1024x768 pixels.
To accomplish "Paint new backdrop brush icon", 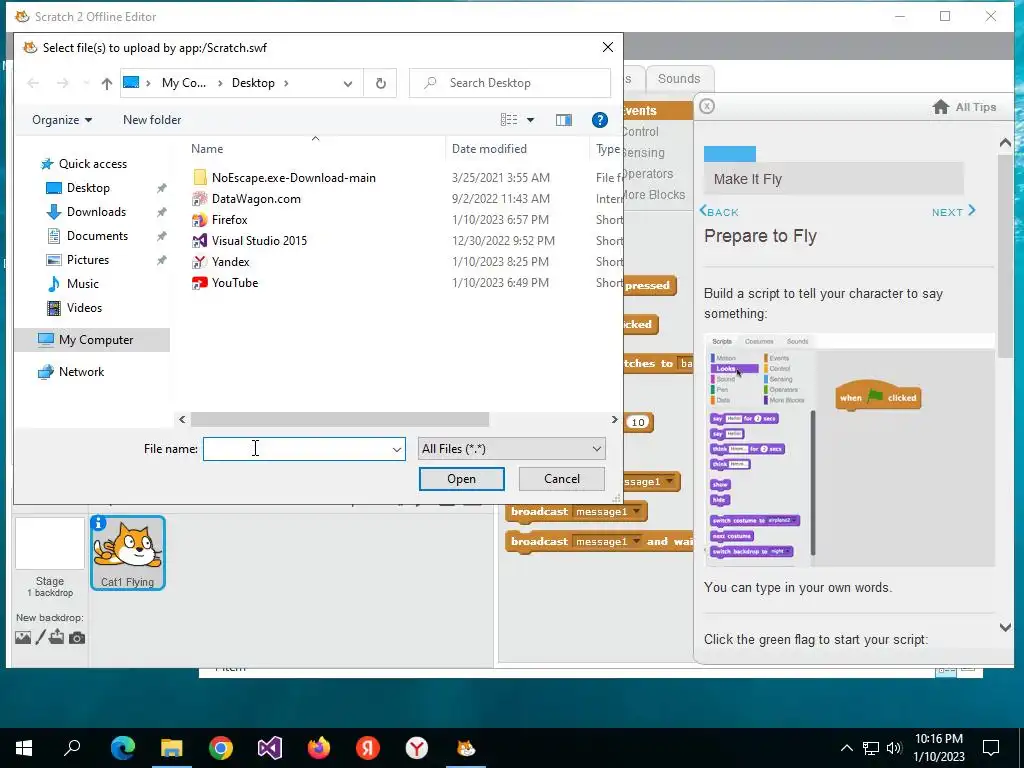I will click(x=40, y=637).
